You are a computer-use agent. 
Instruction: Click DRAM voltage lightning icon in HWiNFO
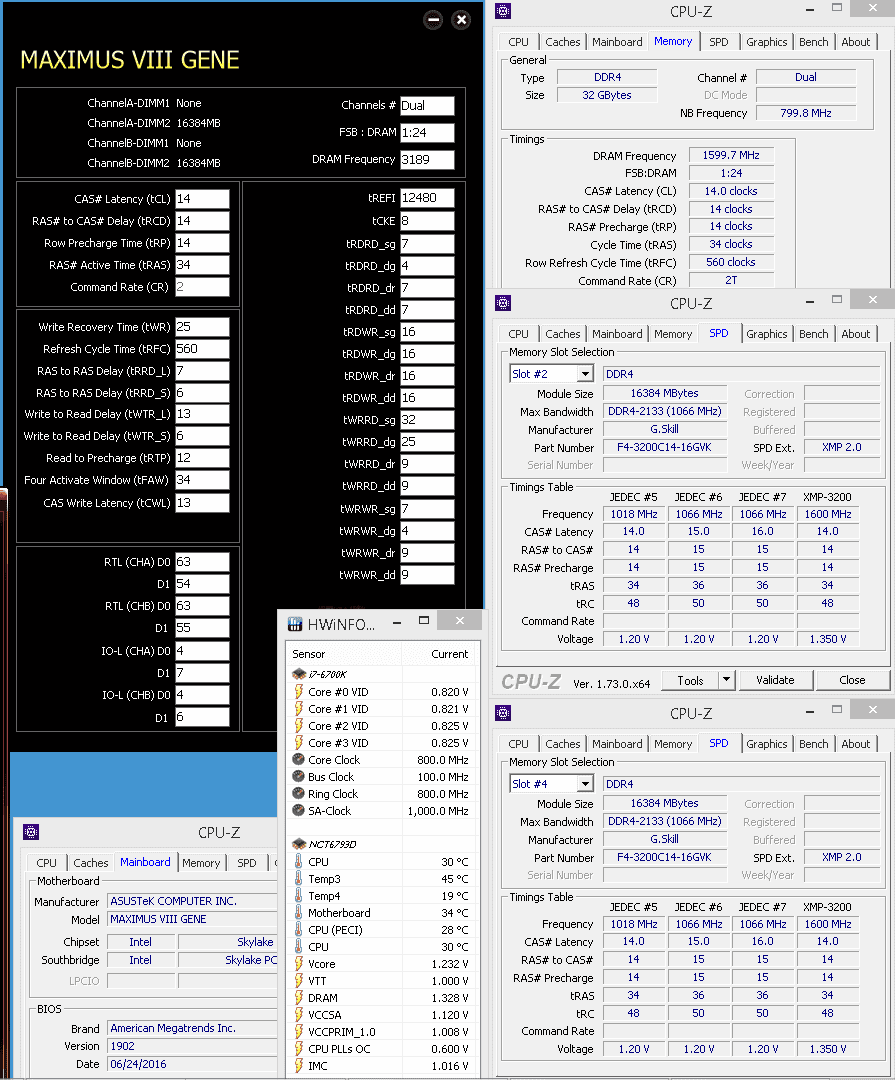pyautogui.click(x=298, y=997)
